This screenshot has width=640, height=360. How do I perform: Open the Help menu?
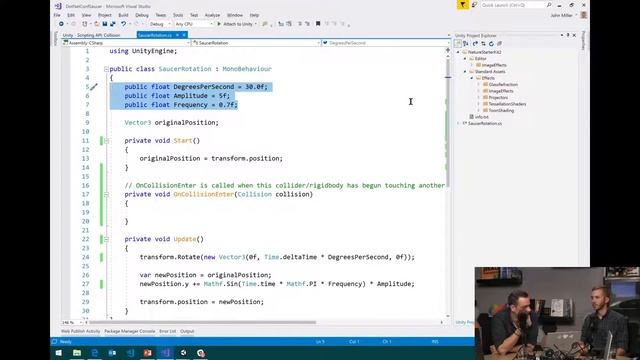tap(254, 15)
